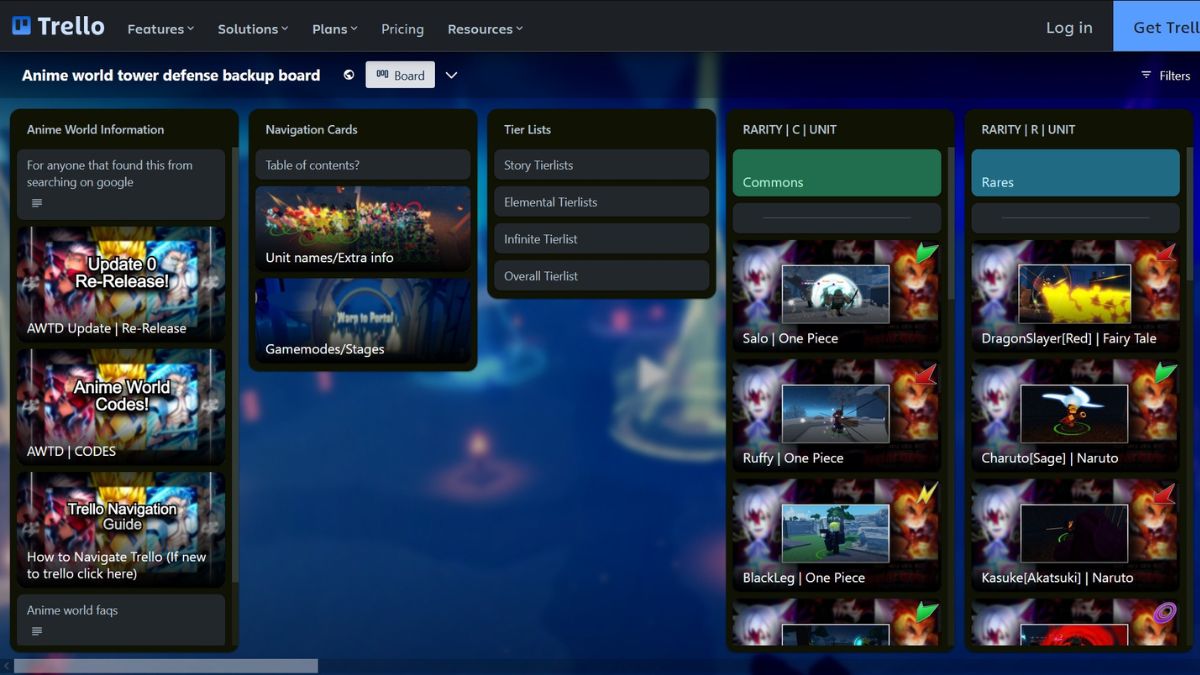Expand the Solutions dropdown menu
1200x675 pixels.
pyautogui.click(x=252, y=29)
